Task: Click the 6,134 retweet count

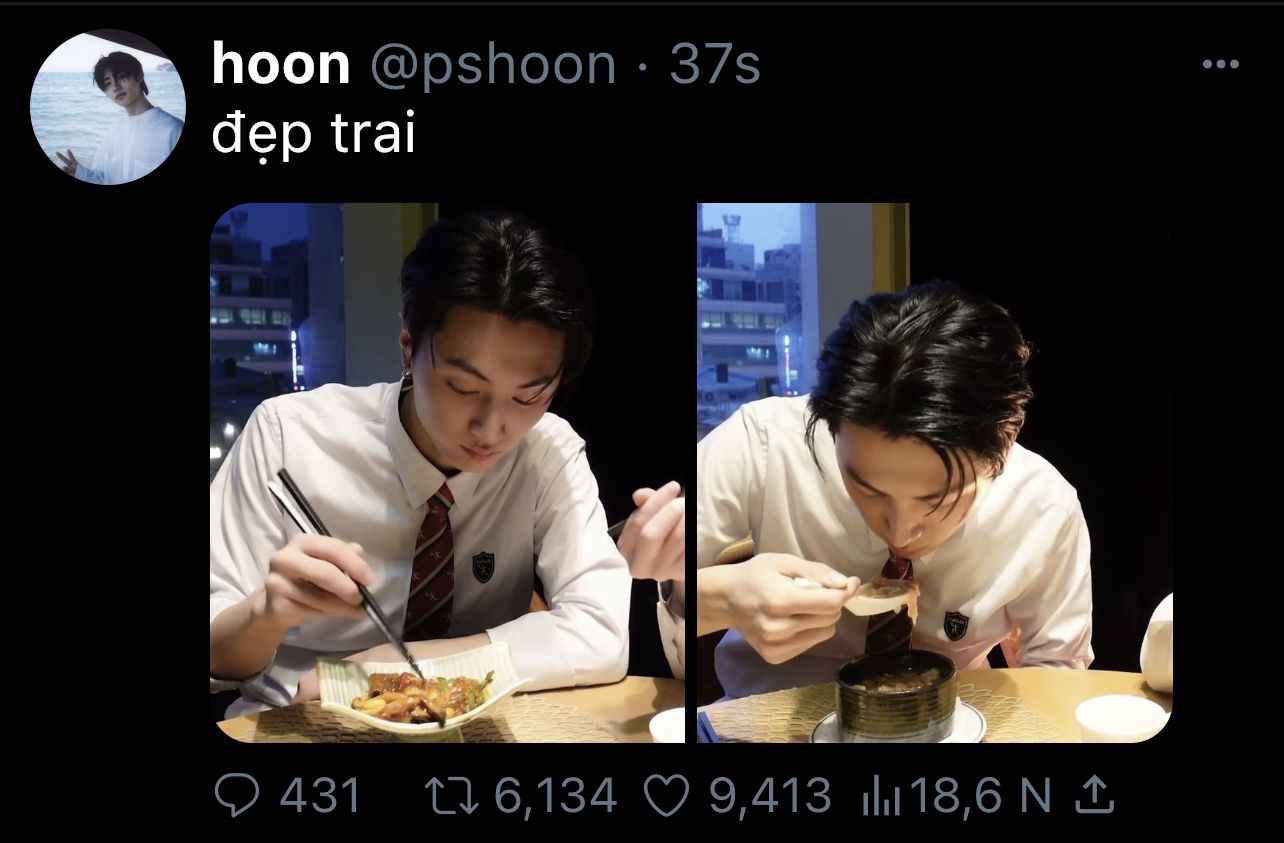Action: click(555, 796)
